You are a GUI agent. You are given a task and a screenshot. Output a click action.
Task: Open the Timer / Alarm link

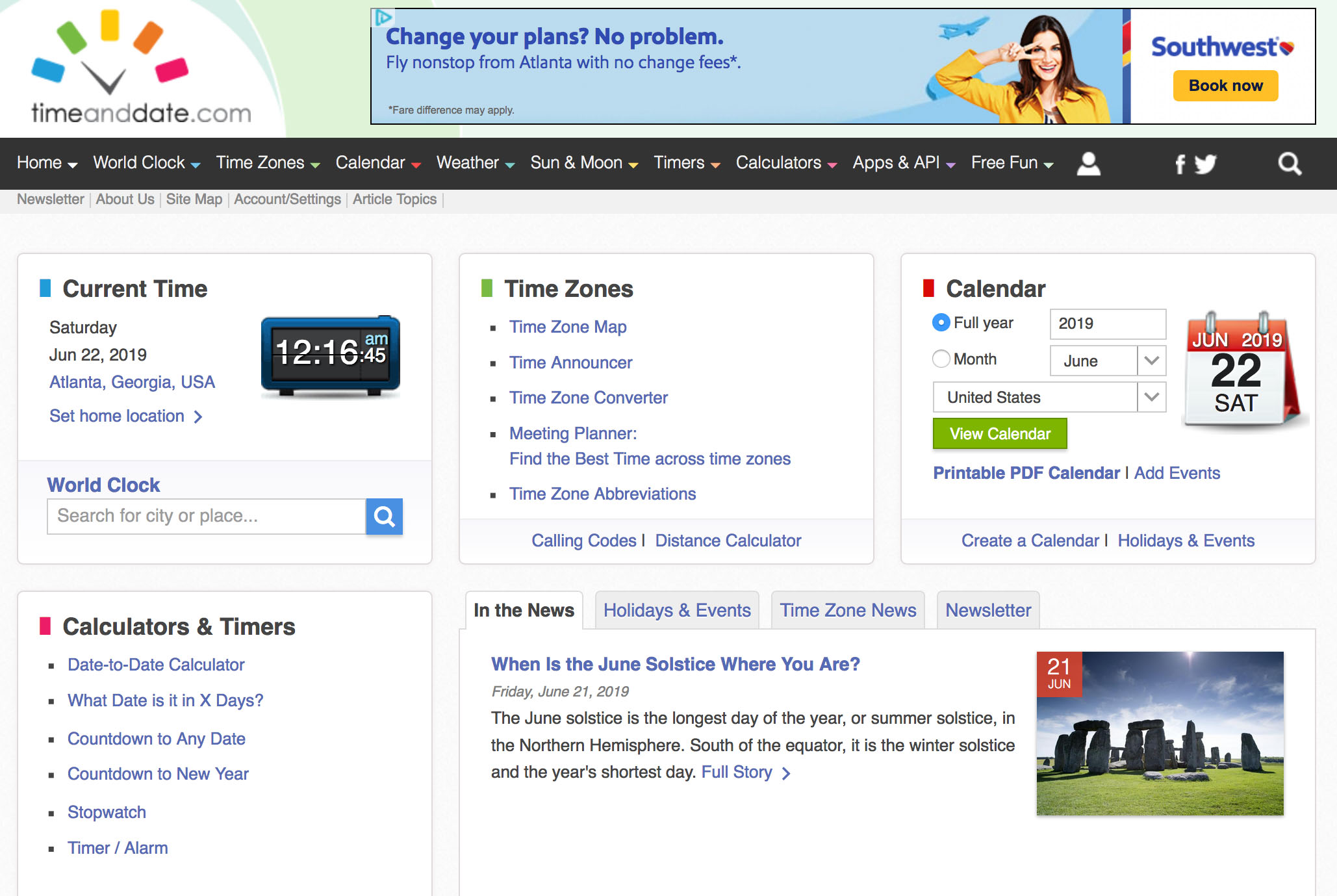(x=118, y=848)
